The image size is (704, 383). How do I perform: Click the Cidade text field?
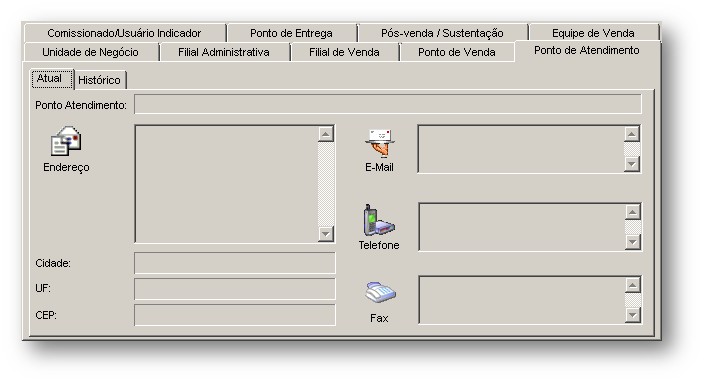point(235,263)
